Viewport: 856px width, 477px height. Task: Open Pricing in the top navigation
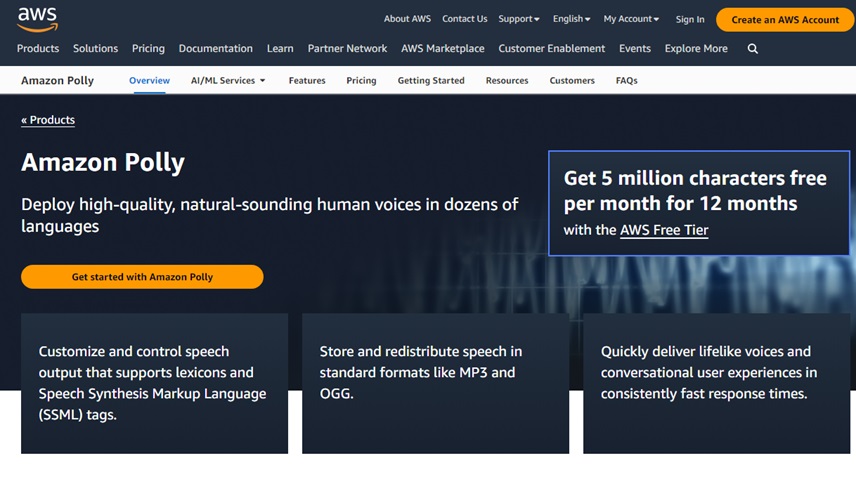pyautogui.click(x=148, y=49)
